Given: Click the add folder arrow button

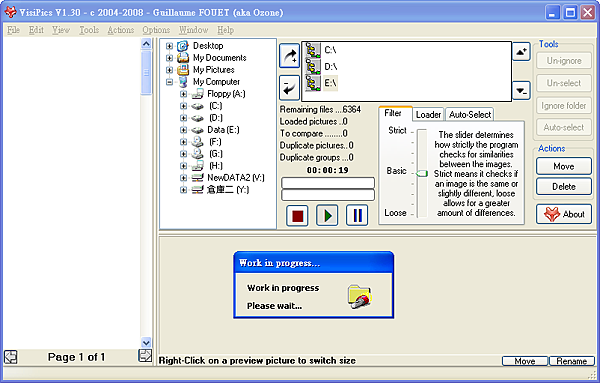Looking at the screenshot, I should click(289, 56).
